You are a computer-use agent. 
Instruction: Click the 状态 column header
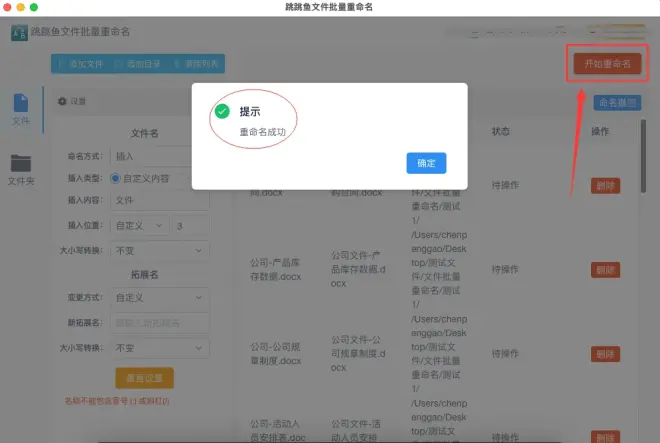[x=500, y=131]
